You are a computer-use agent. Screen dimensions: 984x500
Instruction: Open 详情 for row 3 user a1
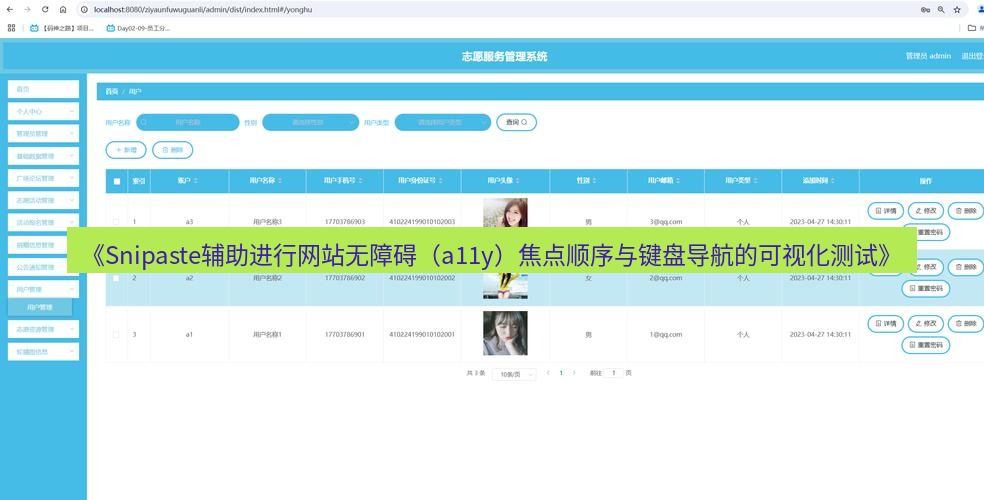tap(885, 324)
